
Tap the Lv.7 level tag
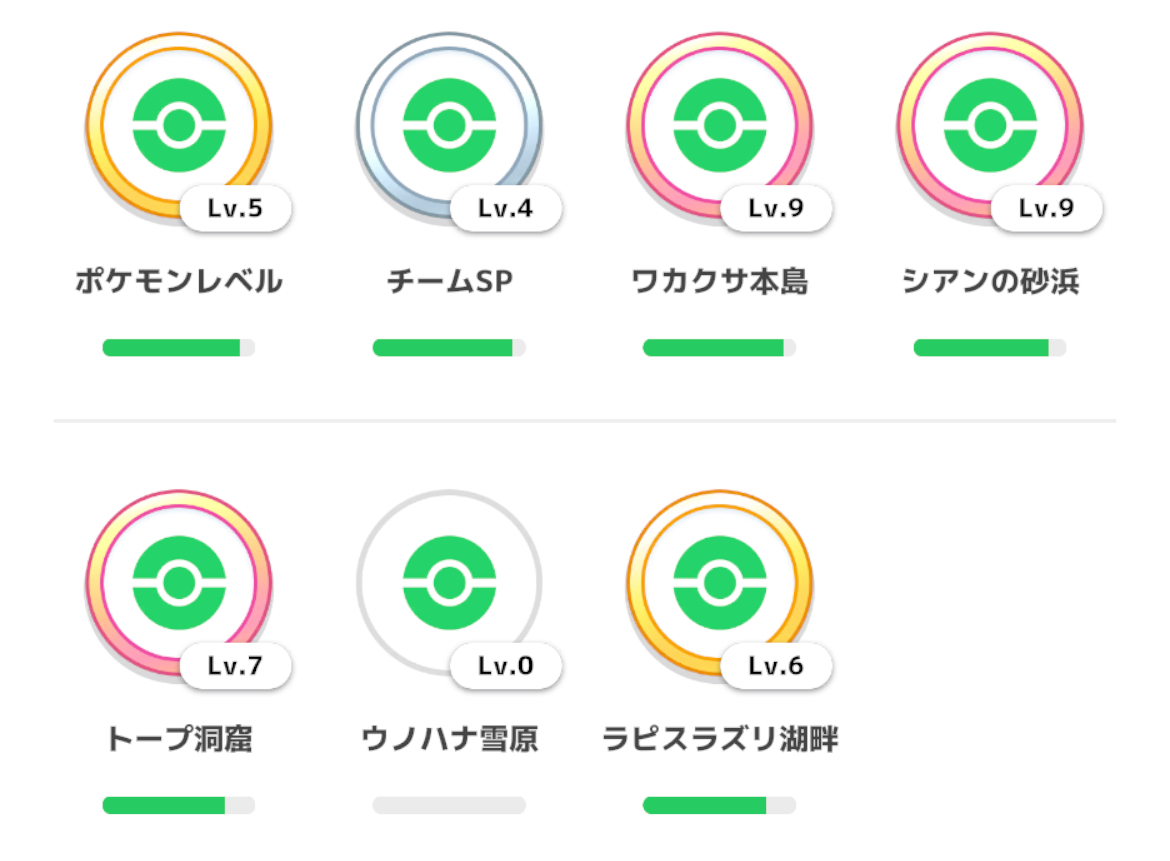(235, 666)
